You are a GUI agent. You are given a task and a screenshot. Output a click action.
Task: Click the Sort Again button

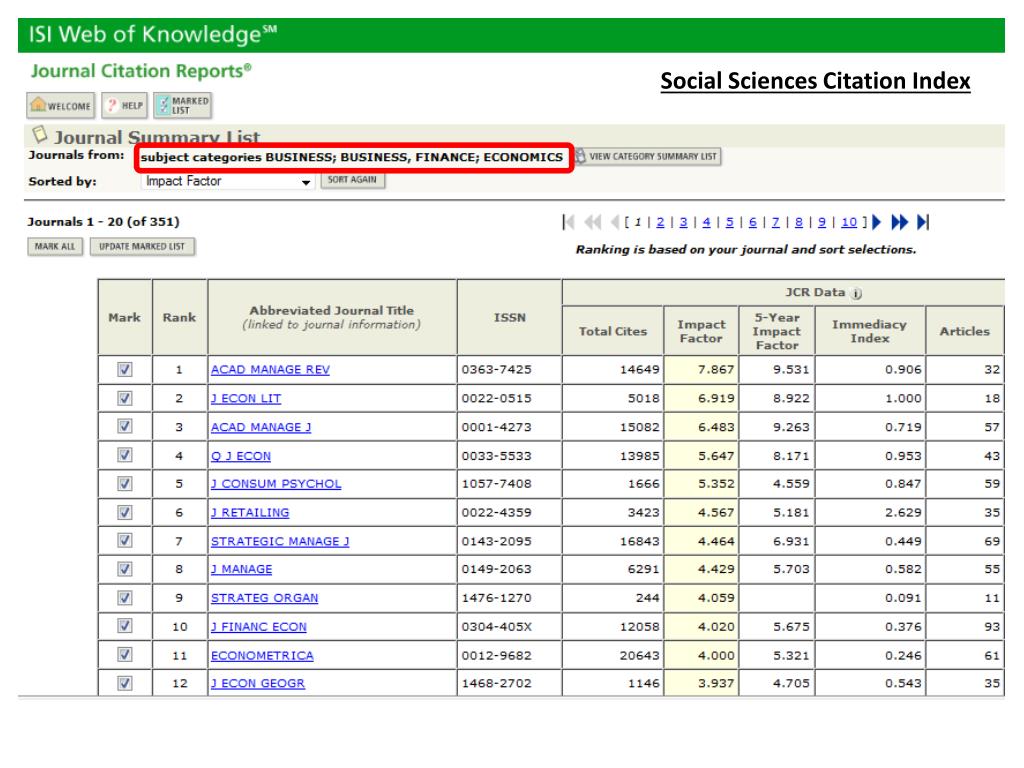coord(353,180)
